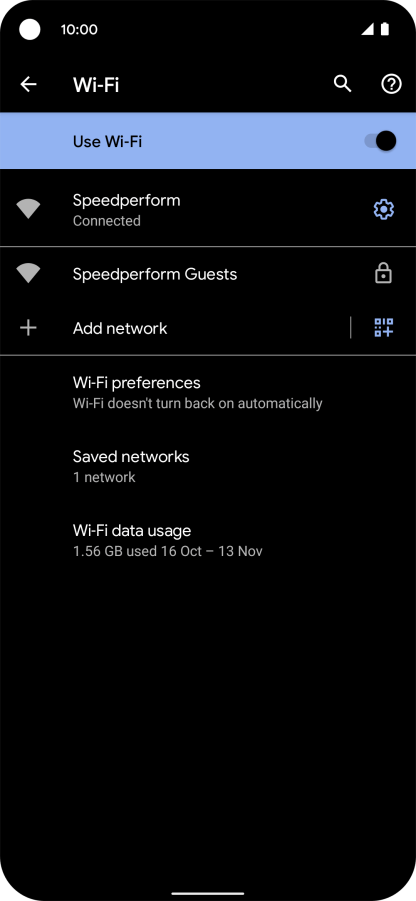Open the help question mark icon
Screen dimensions: 416x901
pyautogui.click(x=391, y=84)
